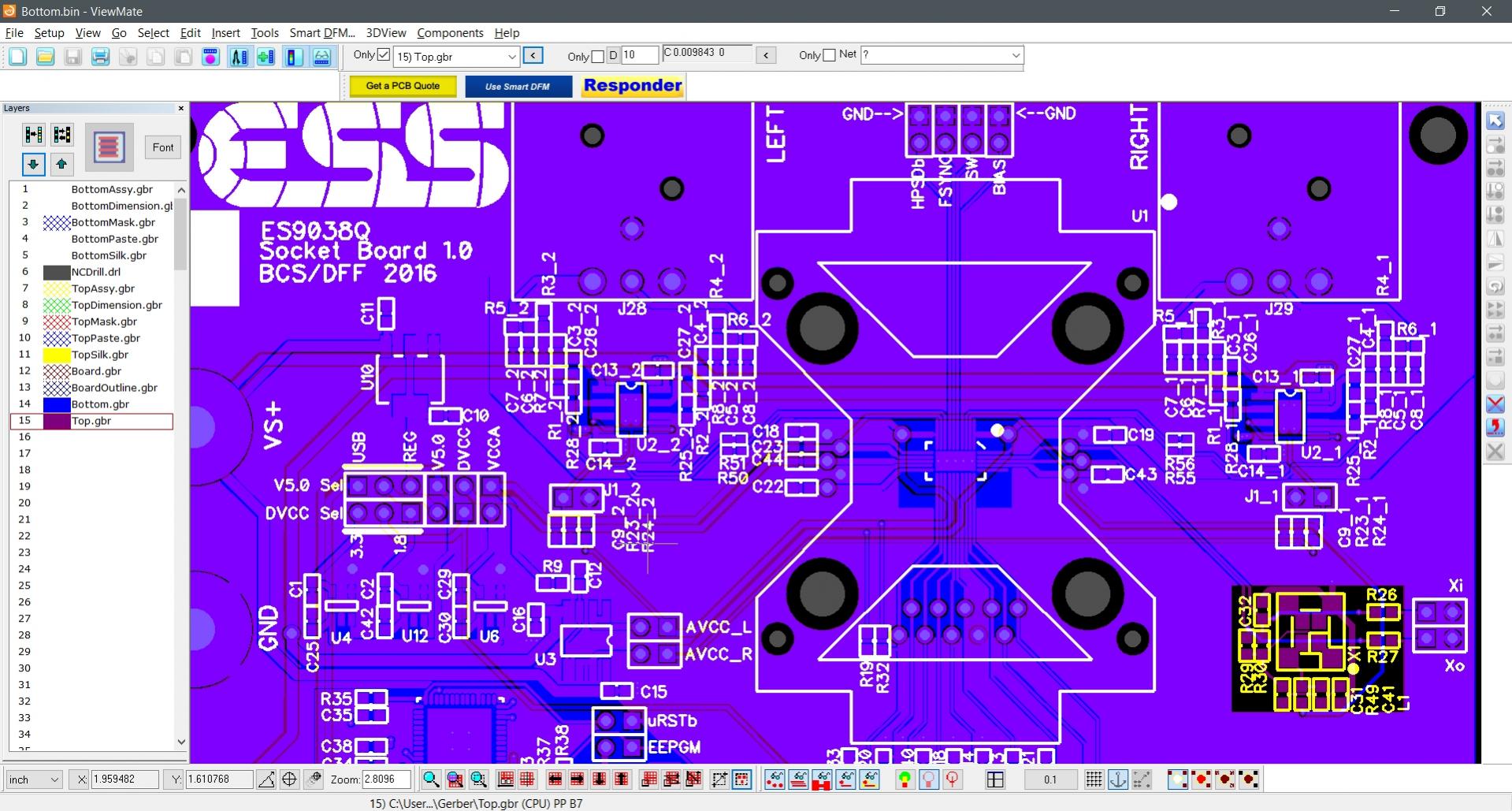Toggle the Only checkbox beside layer dropdown
Image resolution: width=1512 pixels, height=811 pixels.
384,55
